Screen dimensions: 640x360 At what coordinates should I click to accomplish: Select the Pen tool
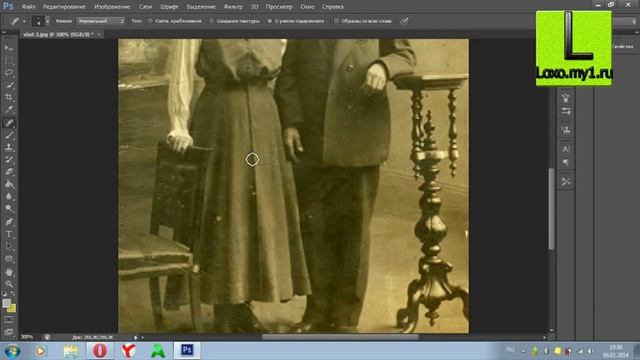pos(9,222)
